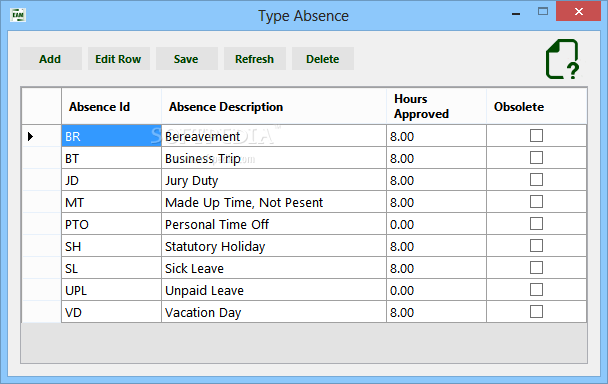Select hours 8.00 in Bereavement row
The image size is (608, 384).
[x=436, y=136]
